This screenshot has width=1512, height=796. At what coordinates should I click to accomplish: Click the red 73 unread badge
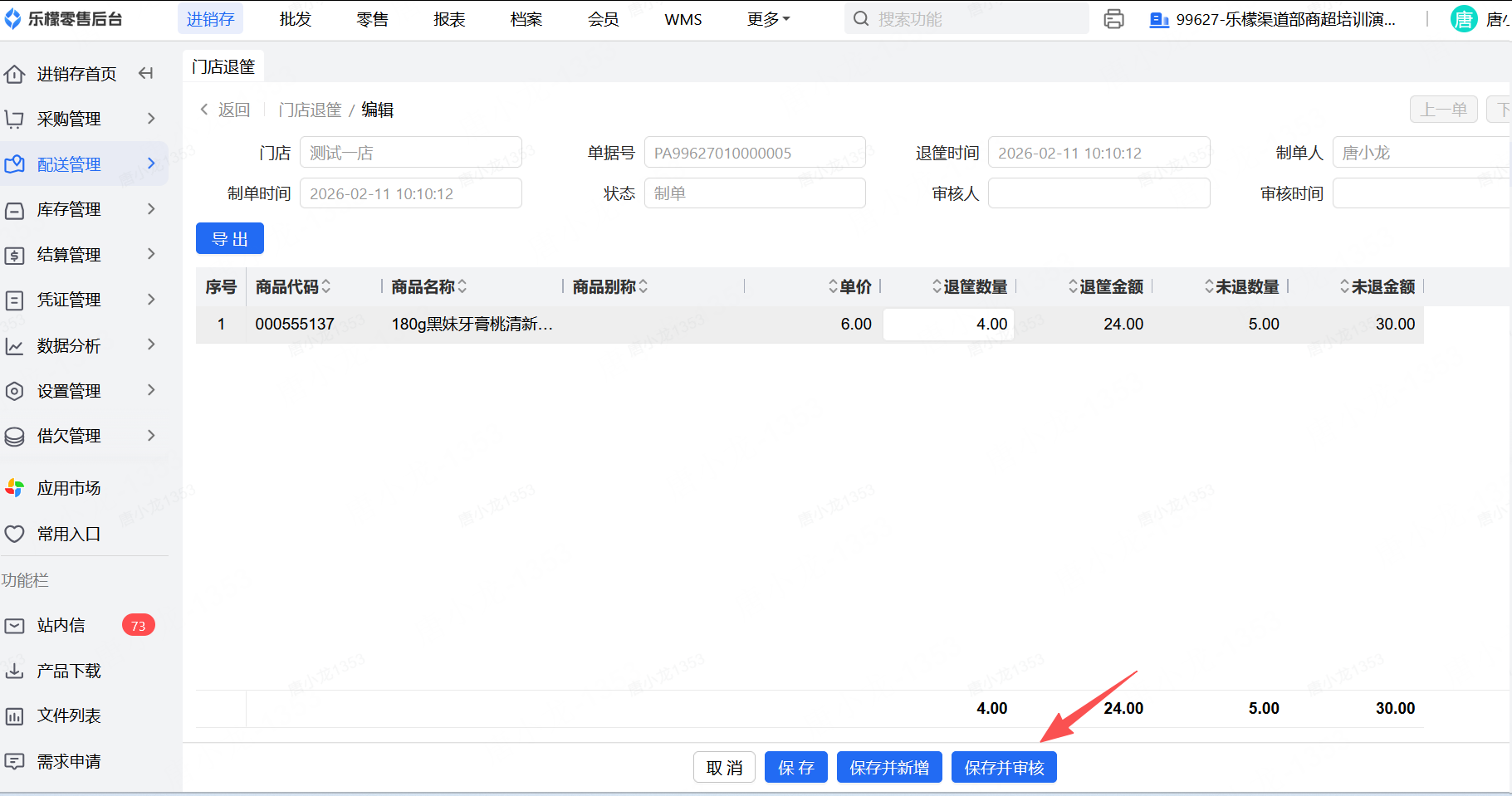point(139,625)
